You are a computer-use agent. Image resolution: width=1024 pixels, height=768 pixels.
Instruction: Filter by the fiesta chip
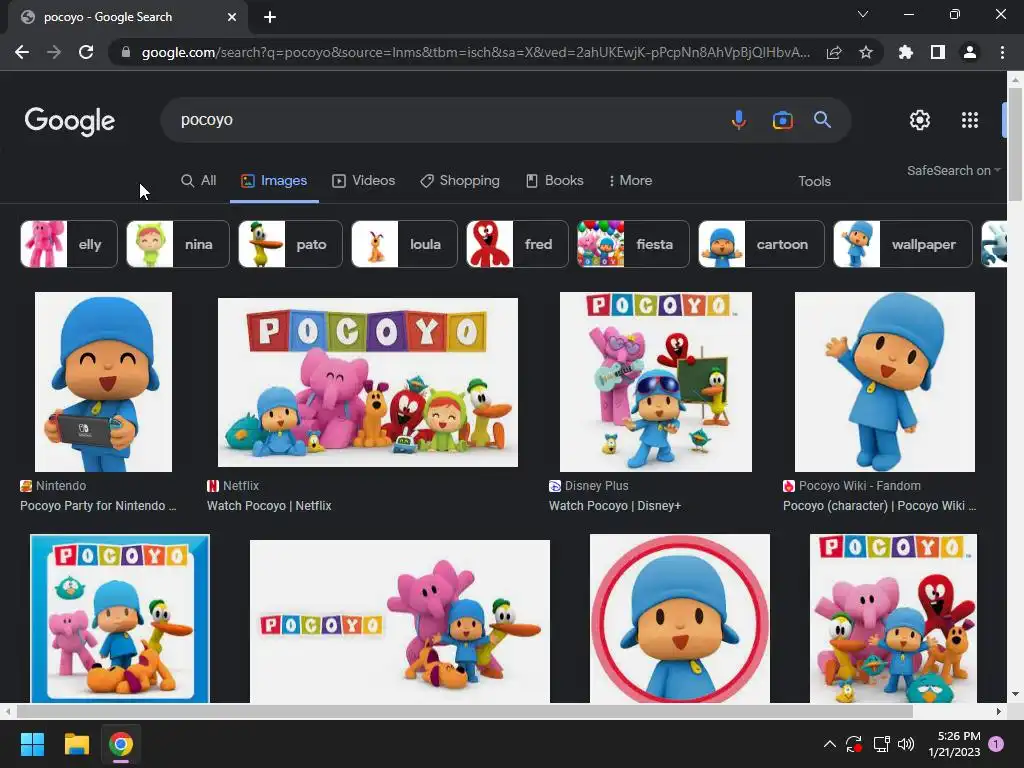[633, 244]
